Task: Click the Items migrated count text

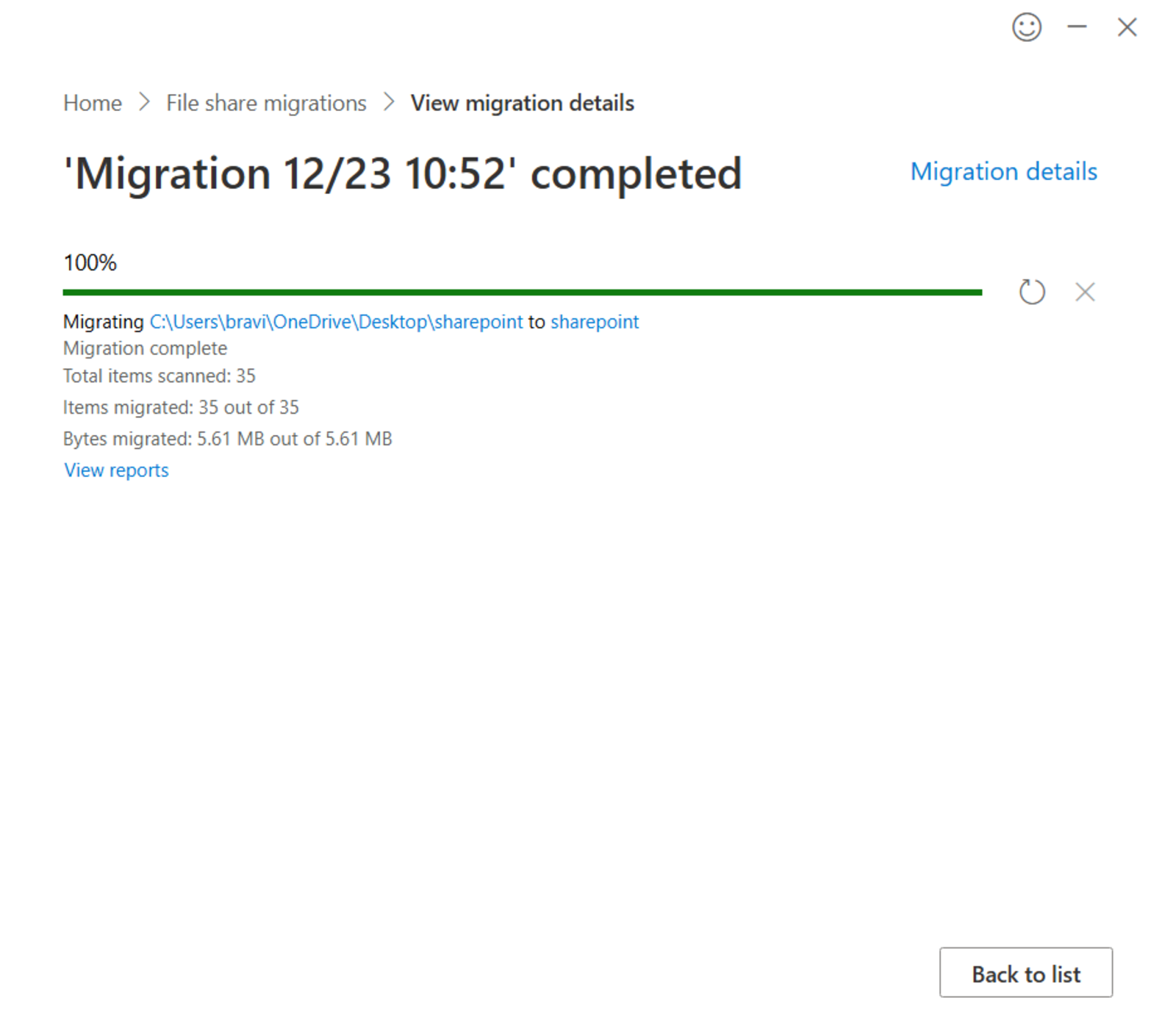Action: click(x=181, y=407)
